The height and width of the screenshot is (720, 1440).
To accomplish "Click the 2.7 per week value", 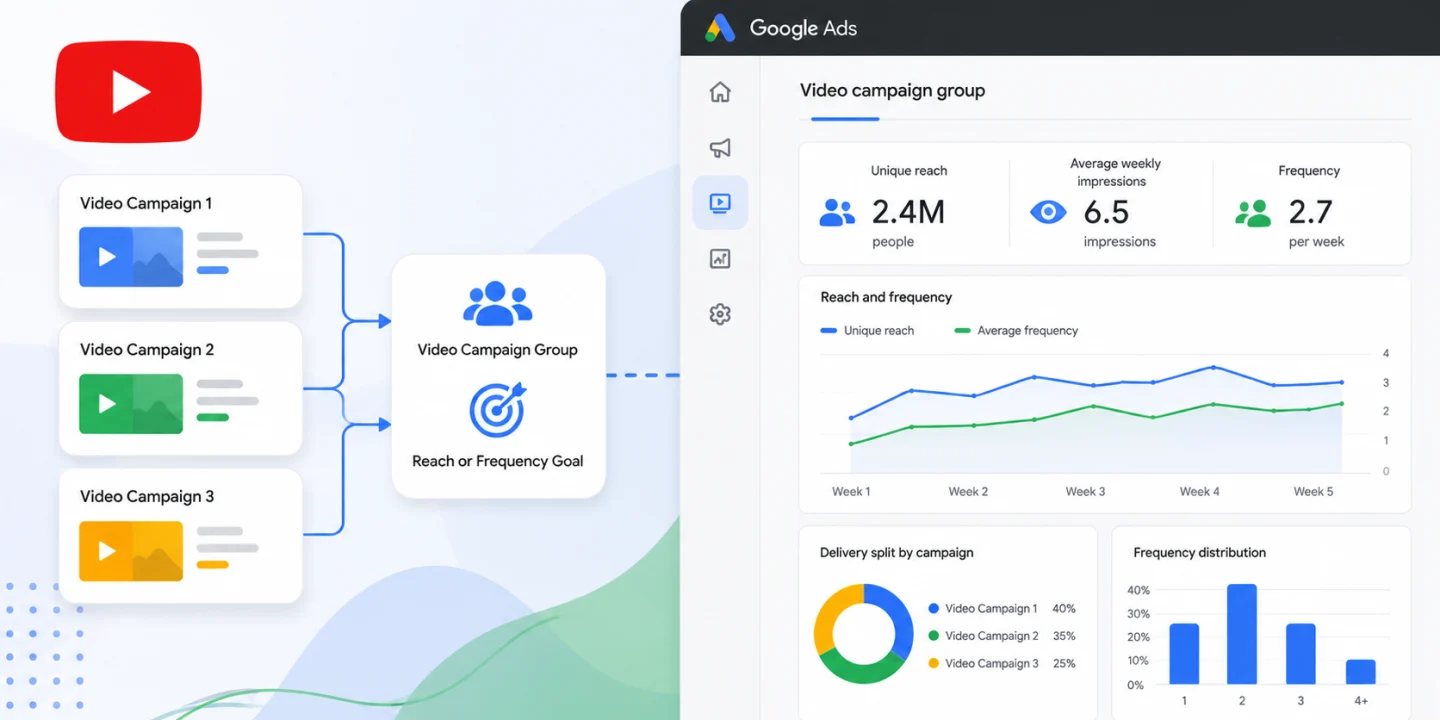I will [1310, 212].
